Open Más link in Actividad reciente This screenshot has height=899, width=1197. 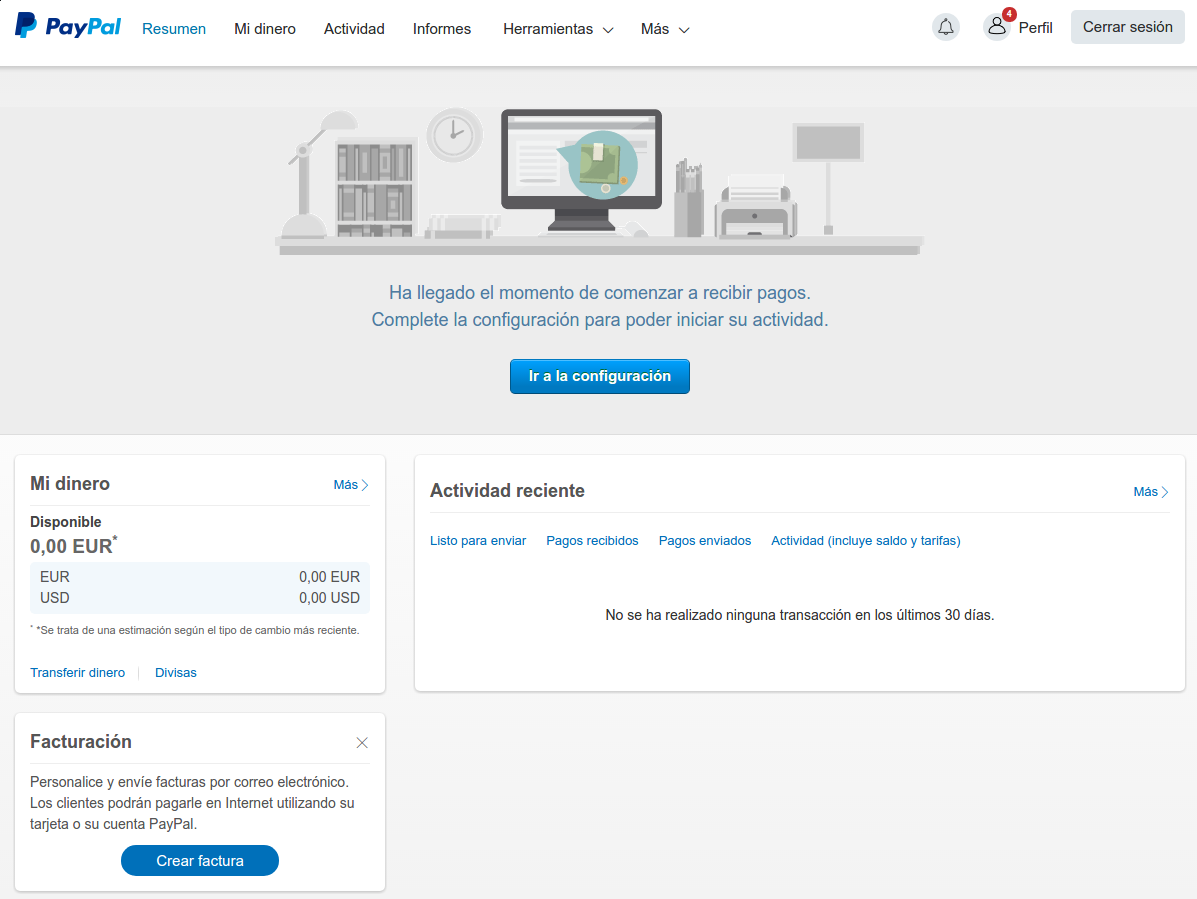[1150, 491]
